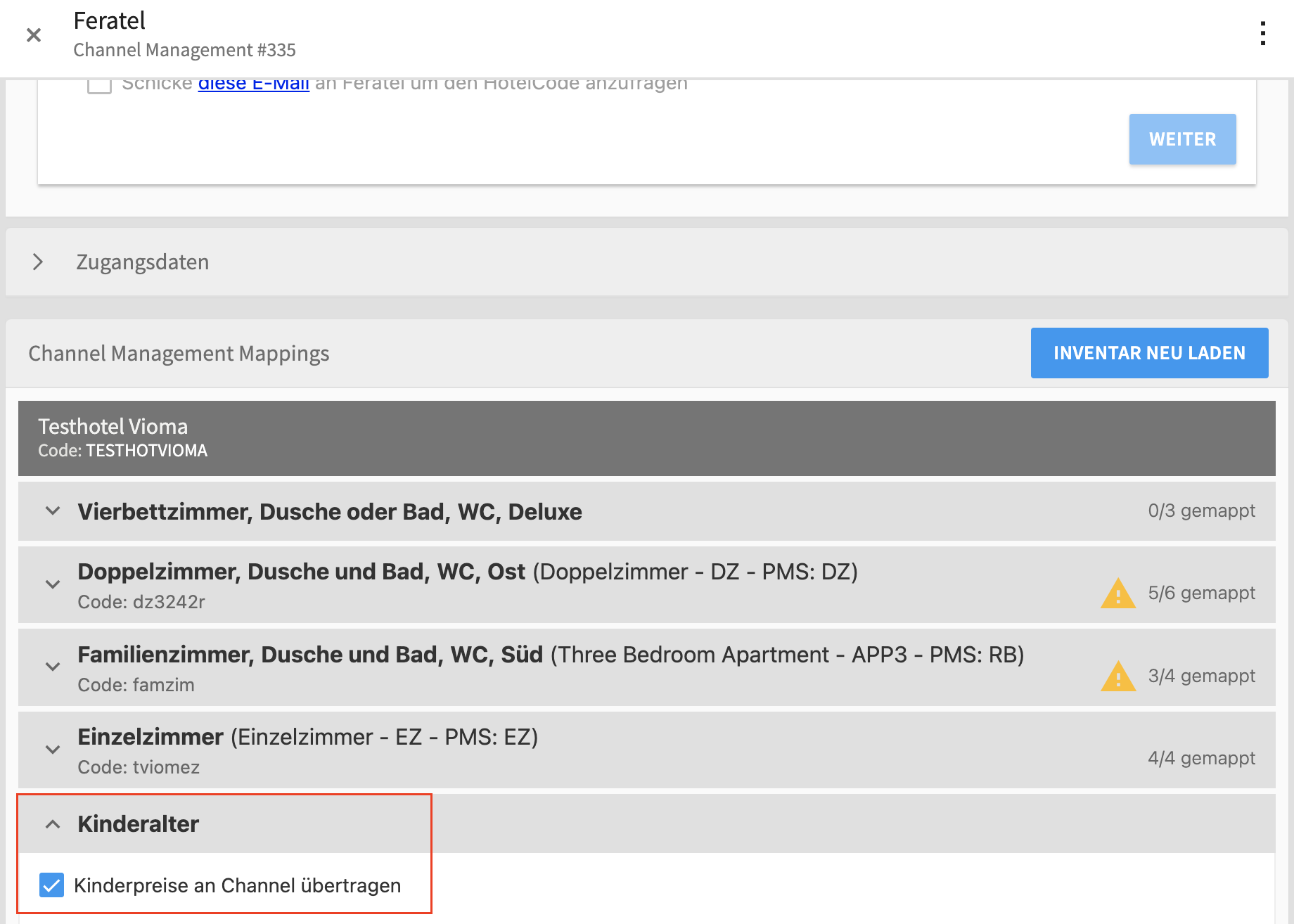Click the '5/6 gemappt' status
This screenshot has width=1294, height=924.
tap(1201, 593)
